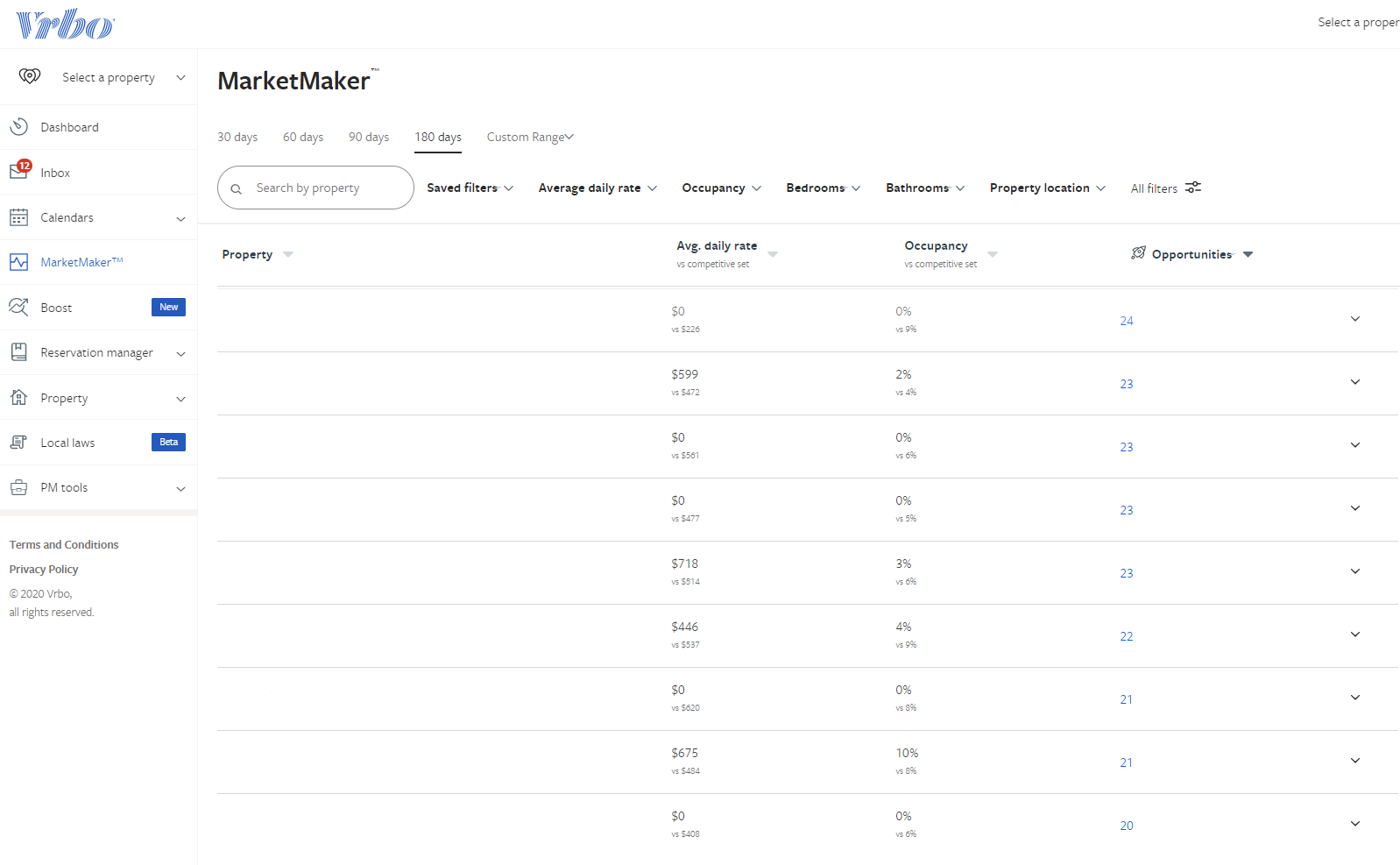Viewport: 1400px width, 865px height.
Task: Click the Property house icon
Action: 19,397
